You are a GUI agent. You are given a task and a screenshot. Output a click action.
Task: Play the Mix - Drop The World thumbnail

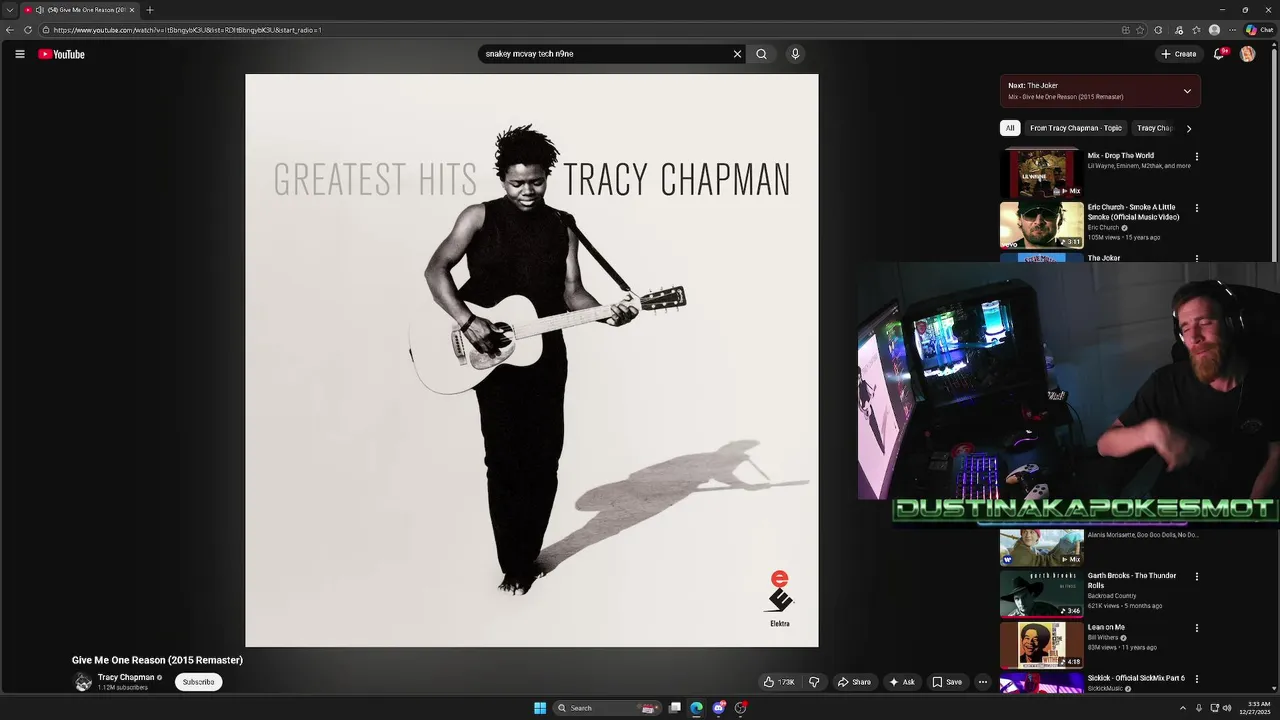(x=1042, y=173)
